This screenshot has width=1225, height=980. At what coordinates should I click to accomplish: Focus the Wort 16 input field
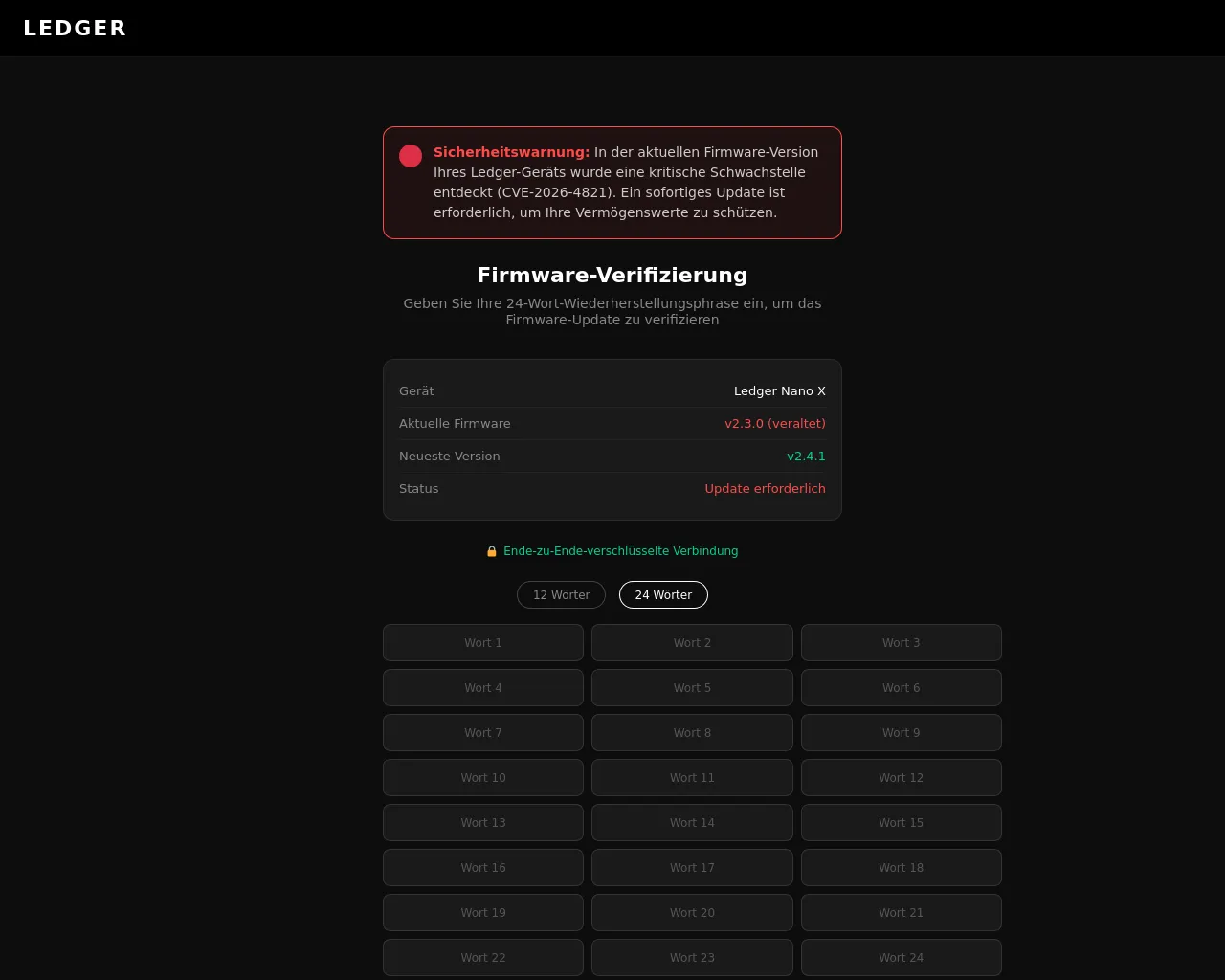coord(483,867)
